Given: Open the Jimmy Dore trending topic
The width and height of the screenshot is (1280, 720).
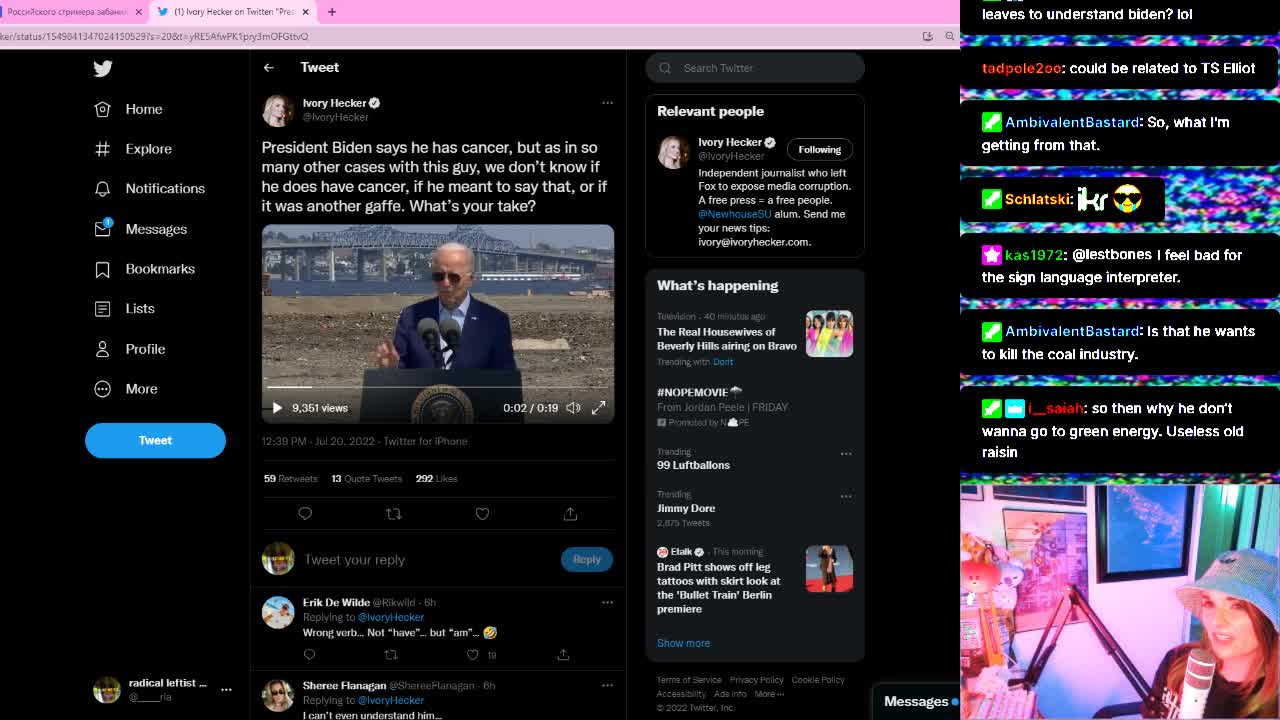Looking at the screenshot, I should coord(686,508).
